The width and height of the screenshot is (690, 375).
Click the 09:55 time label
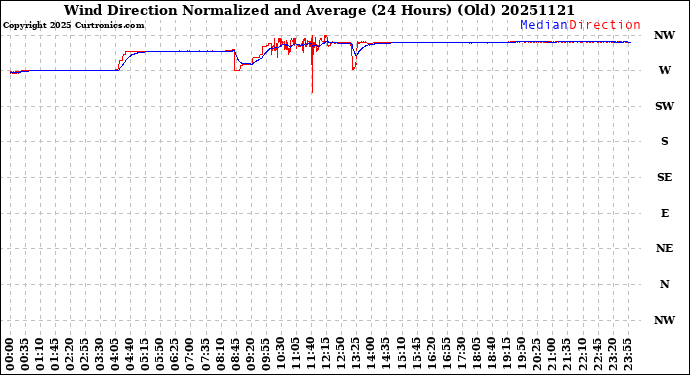pyautogui.click(x=265, y=355)
